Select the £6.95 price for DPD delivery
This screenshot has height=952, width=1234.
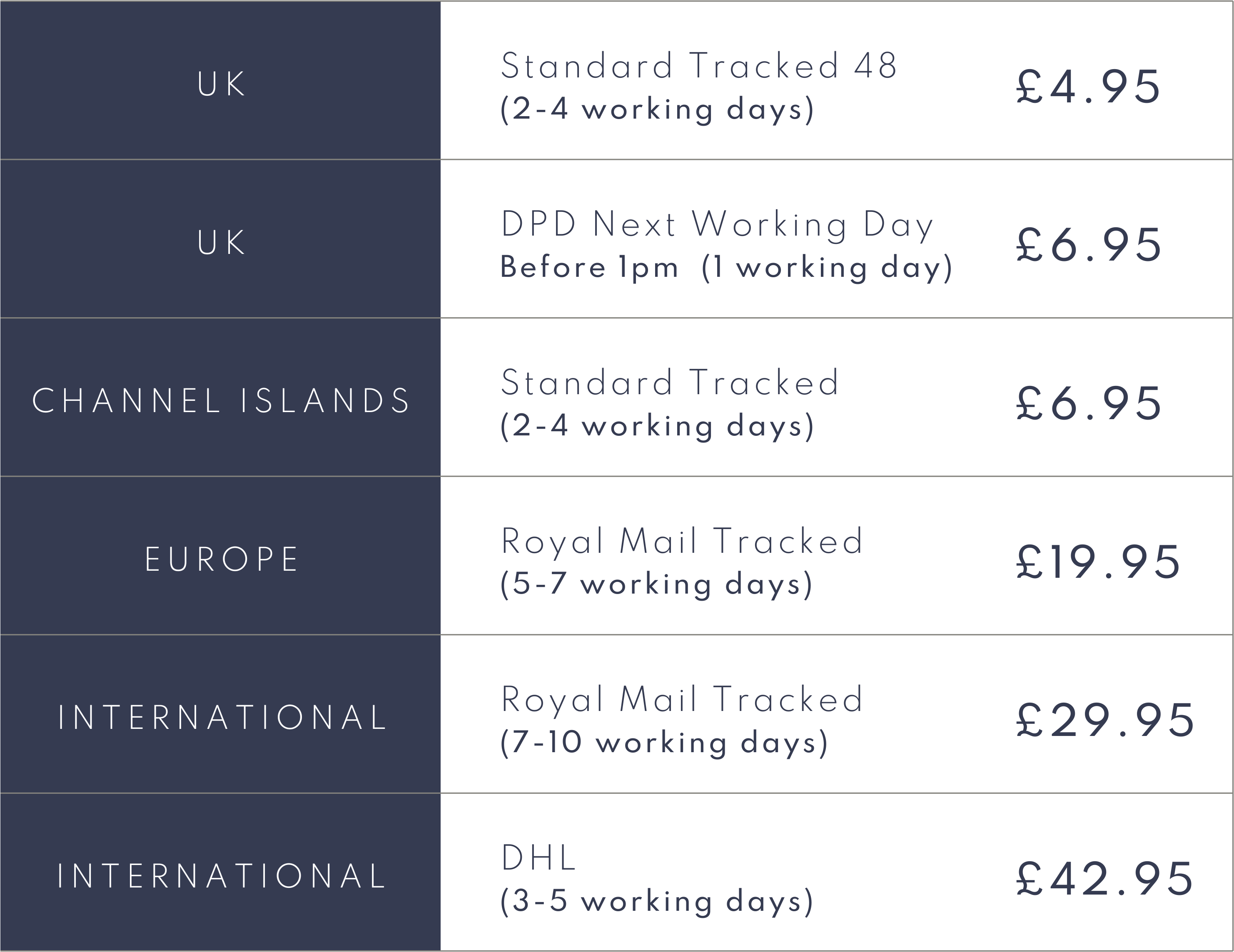pos(1088,245)
